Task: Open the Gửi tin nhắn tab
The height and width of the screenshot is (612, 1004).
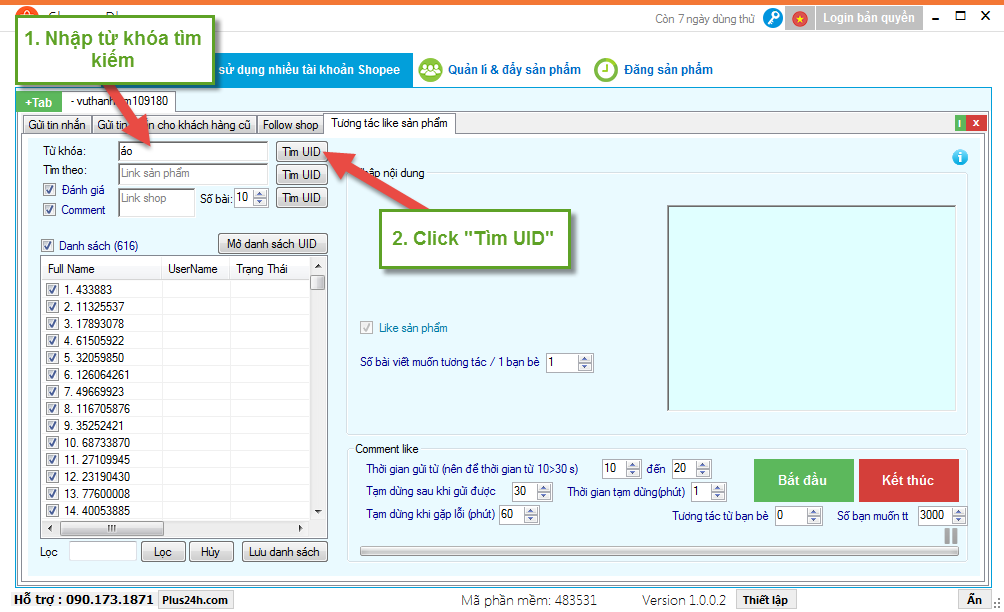Action: coord(56,125)
